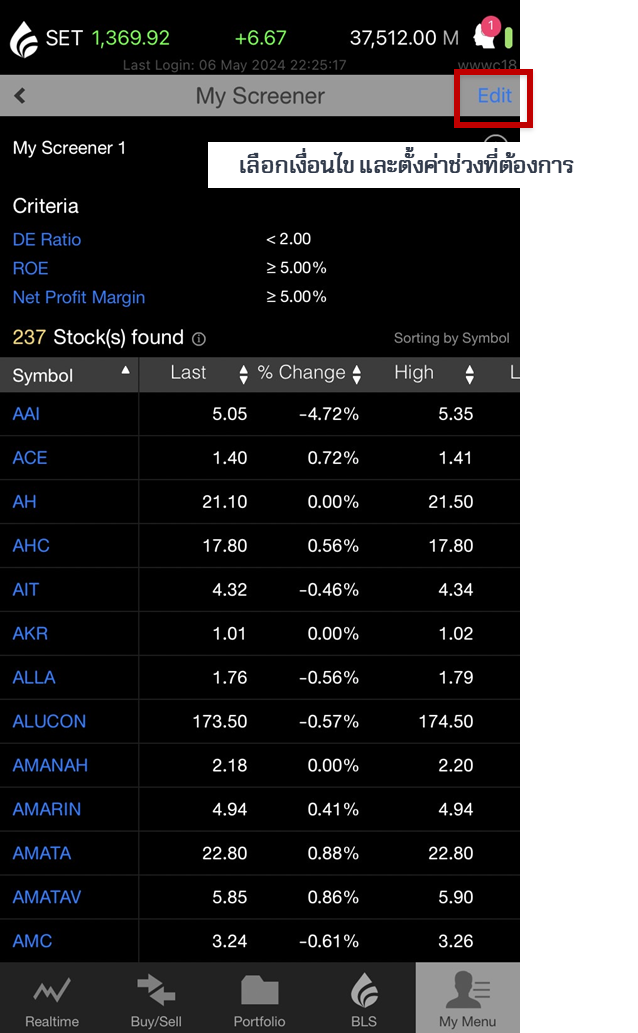Click the stocks found info icon

coord(199,339)
